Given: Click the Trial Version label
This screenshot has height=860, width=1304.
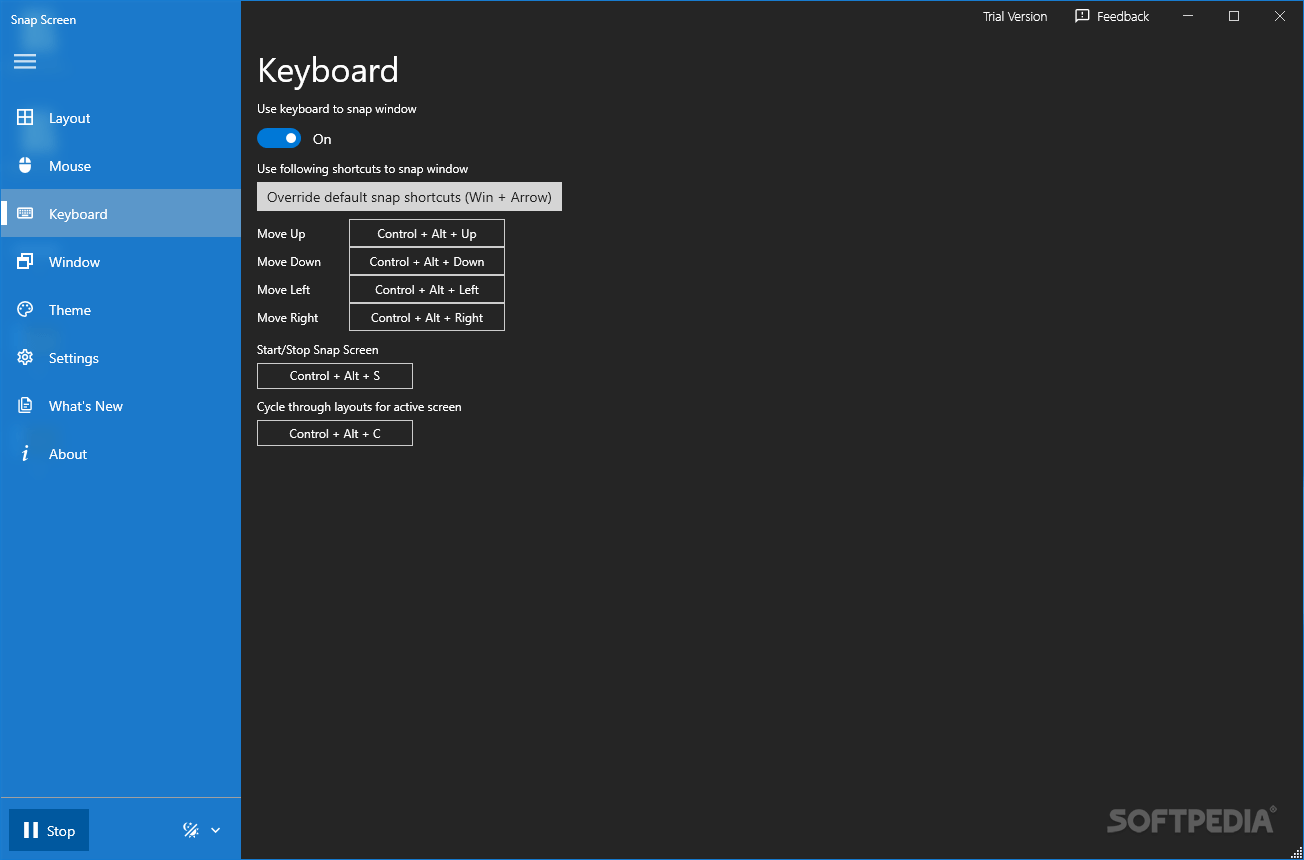Looking at the screenshot, I should pos(1015,16).
